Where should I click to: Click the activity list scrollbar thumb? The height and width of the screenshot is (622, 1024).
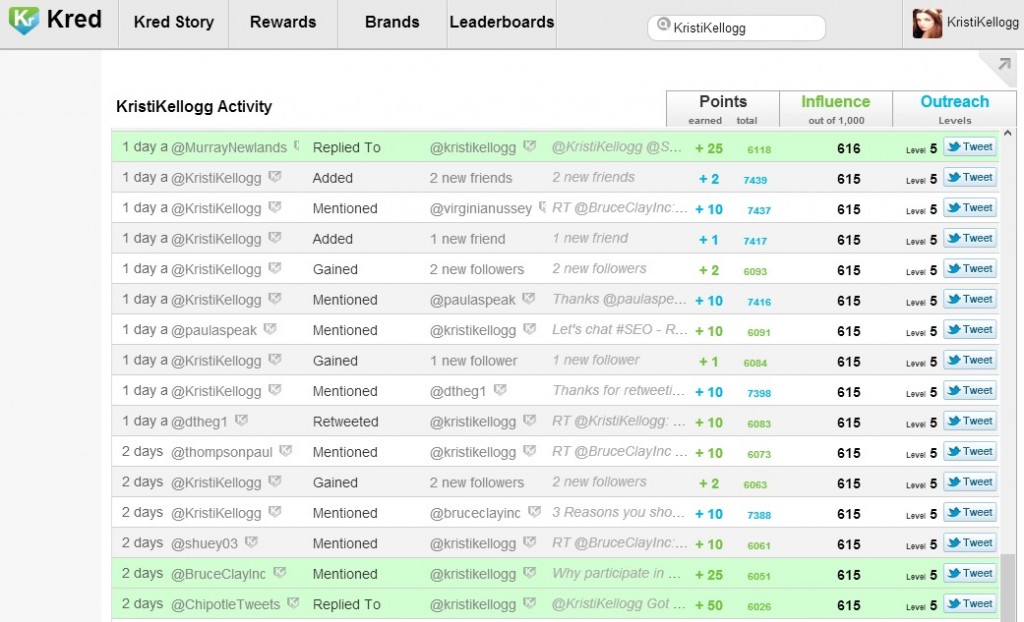click(1008, 587)
